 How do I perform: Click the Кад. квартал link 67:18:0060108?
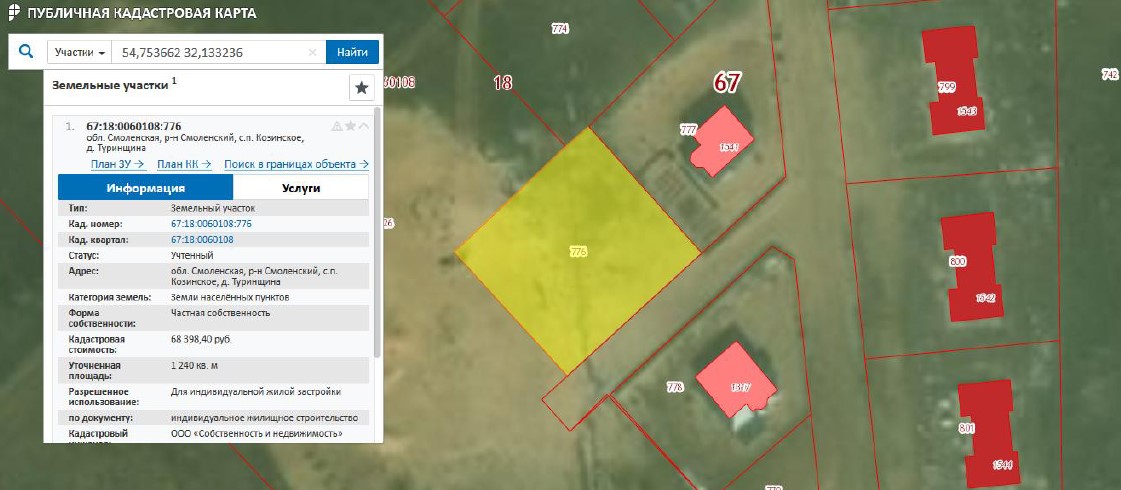(x=202, y=240)
